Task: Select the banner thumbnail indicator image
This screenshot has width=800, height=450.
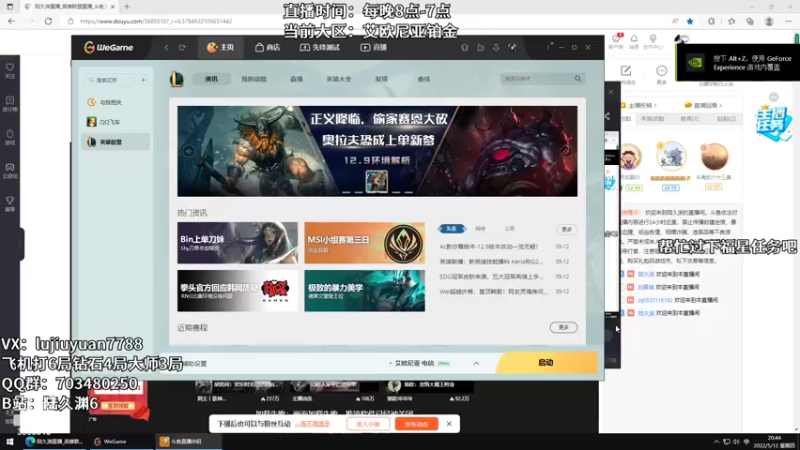Action: 377,182
